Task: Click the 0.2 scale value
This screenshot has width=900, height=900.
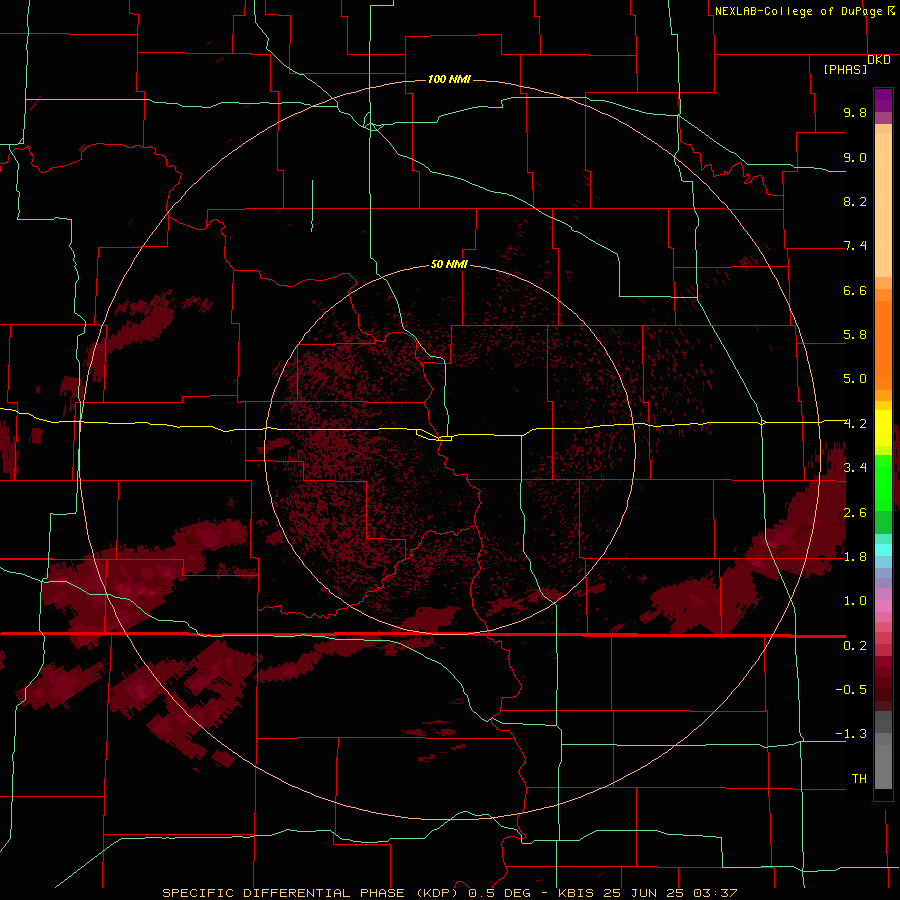Action: [x=855, y=646]
